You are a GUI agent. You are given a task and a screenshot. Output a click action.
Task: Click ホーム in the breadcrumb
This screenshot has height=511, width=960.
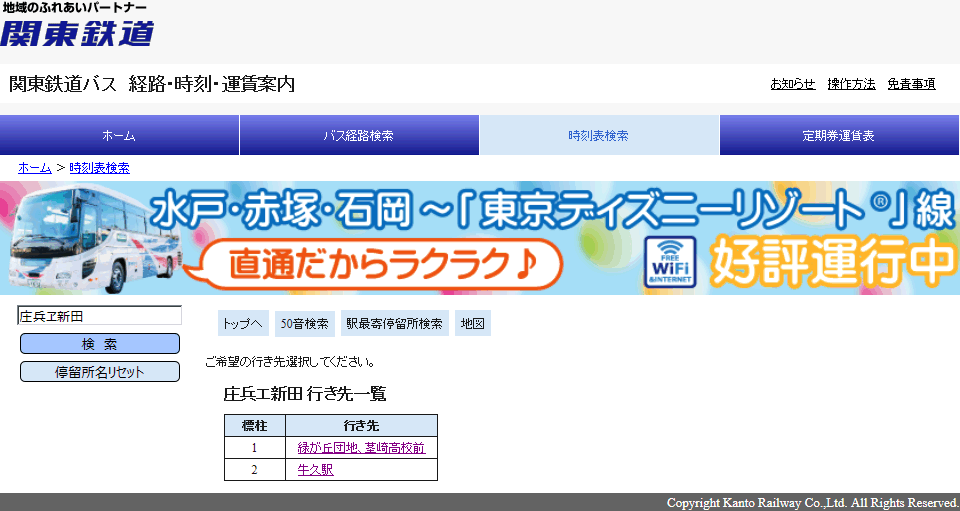[x=34, y=168]
